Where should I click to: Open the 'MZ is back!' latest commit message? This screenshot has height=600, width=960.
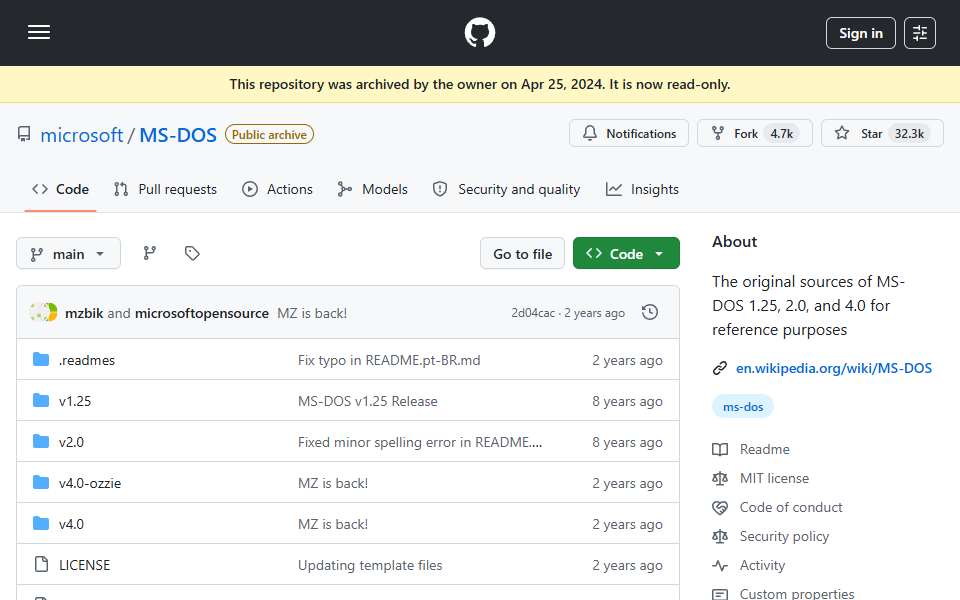312,313
